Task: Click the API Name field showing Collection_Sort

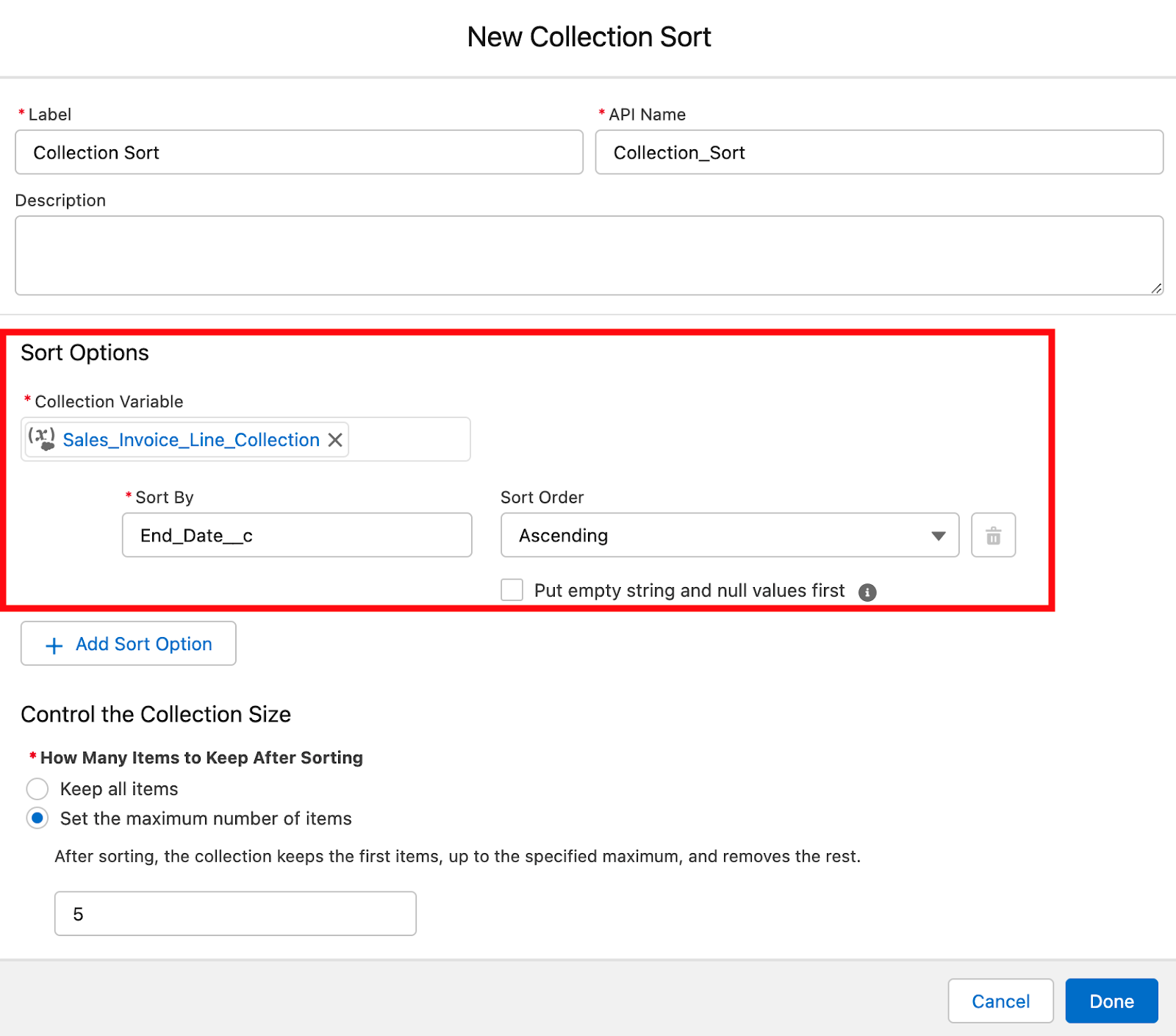Action: pyautogui.click(x=879, y=153)
